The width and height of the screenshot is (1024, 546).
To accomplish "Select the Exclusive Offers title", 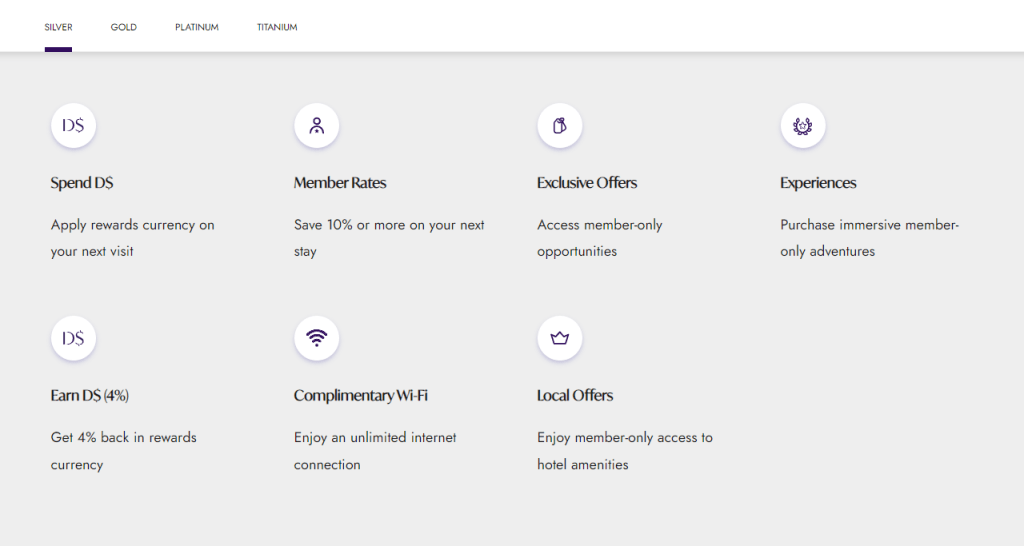I will pyautogui.click(x=587, y=183).
